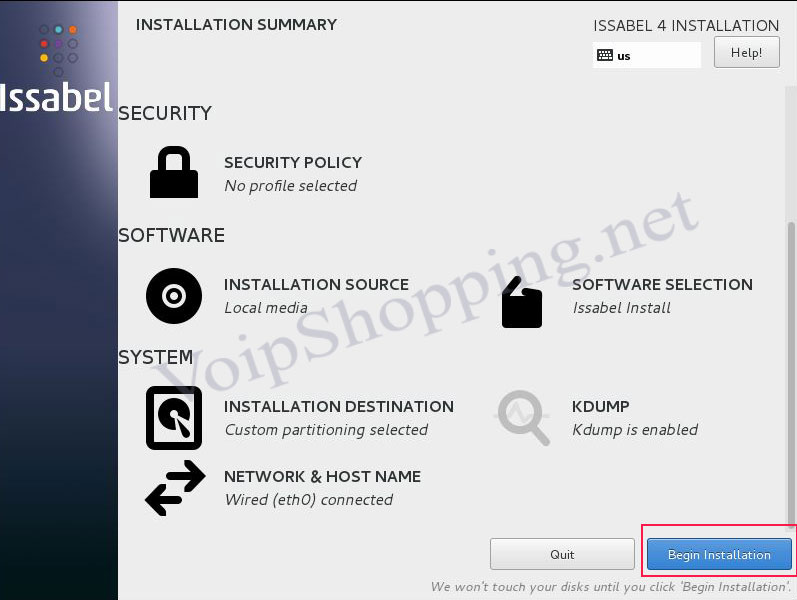Click the keyboard layout icon
This screenshot has width=797, height=600.
tap(605, 55)
